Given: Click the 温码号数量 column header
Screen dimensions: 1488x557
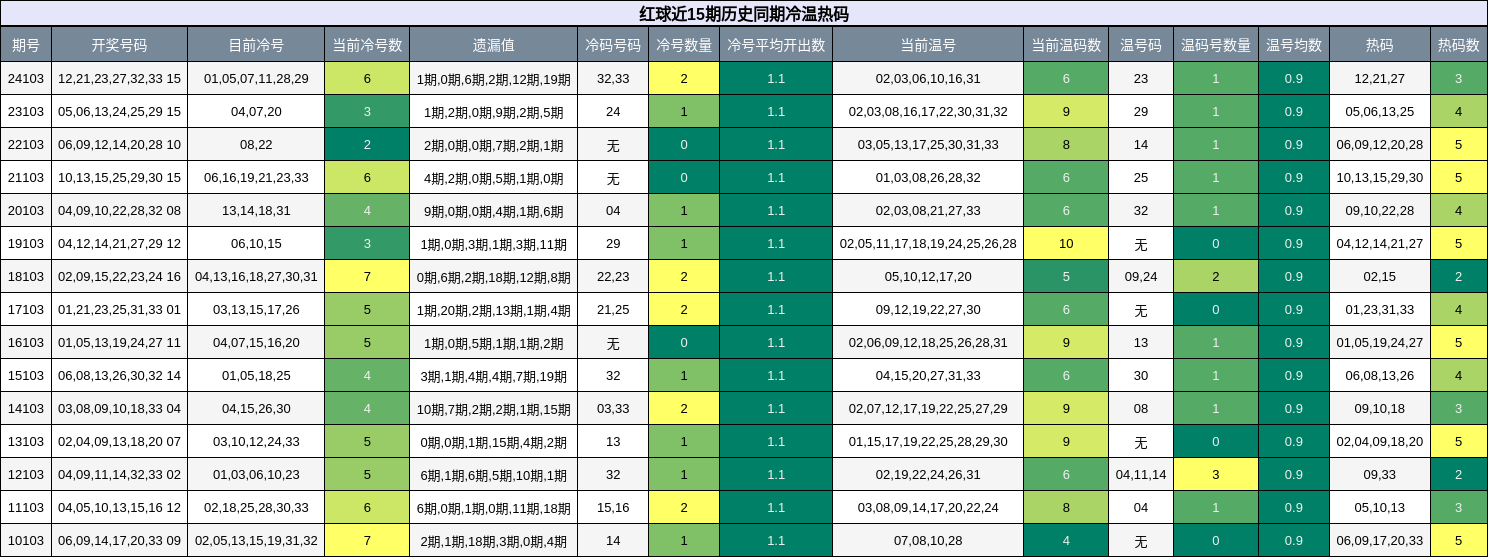Looking at the screenshot, I should pos(1216,45).
